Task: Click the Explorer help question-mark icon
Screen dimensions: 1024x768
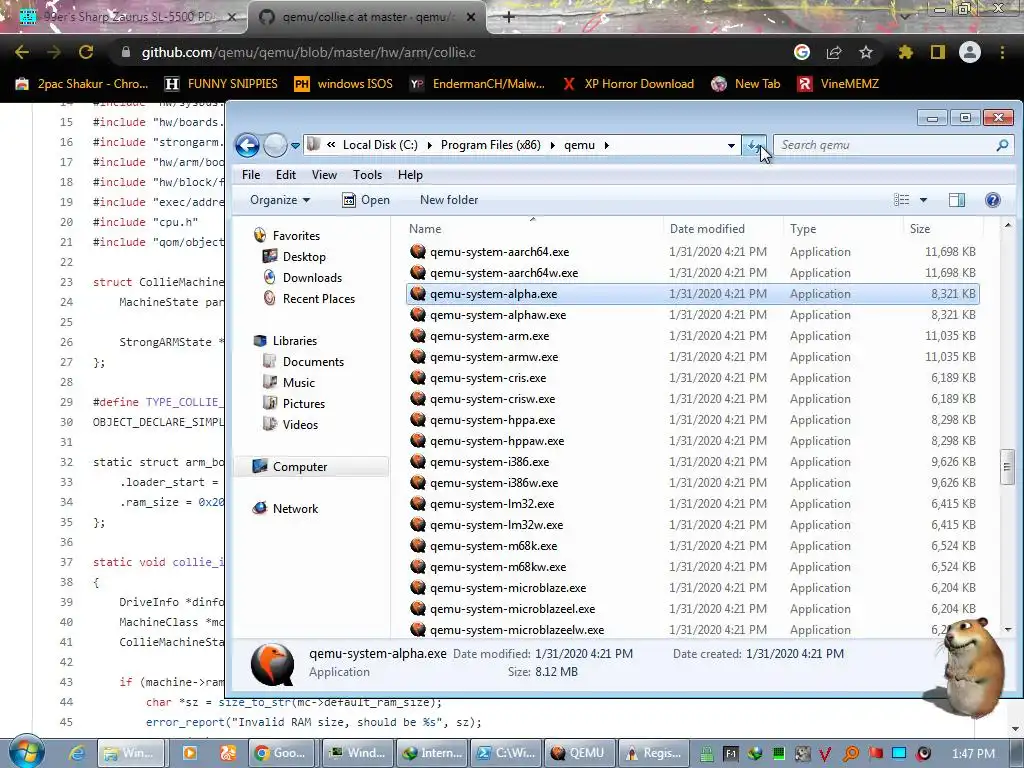Action: click(993, 200)
